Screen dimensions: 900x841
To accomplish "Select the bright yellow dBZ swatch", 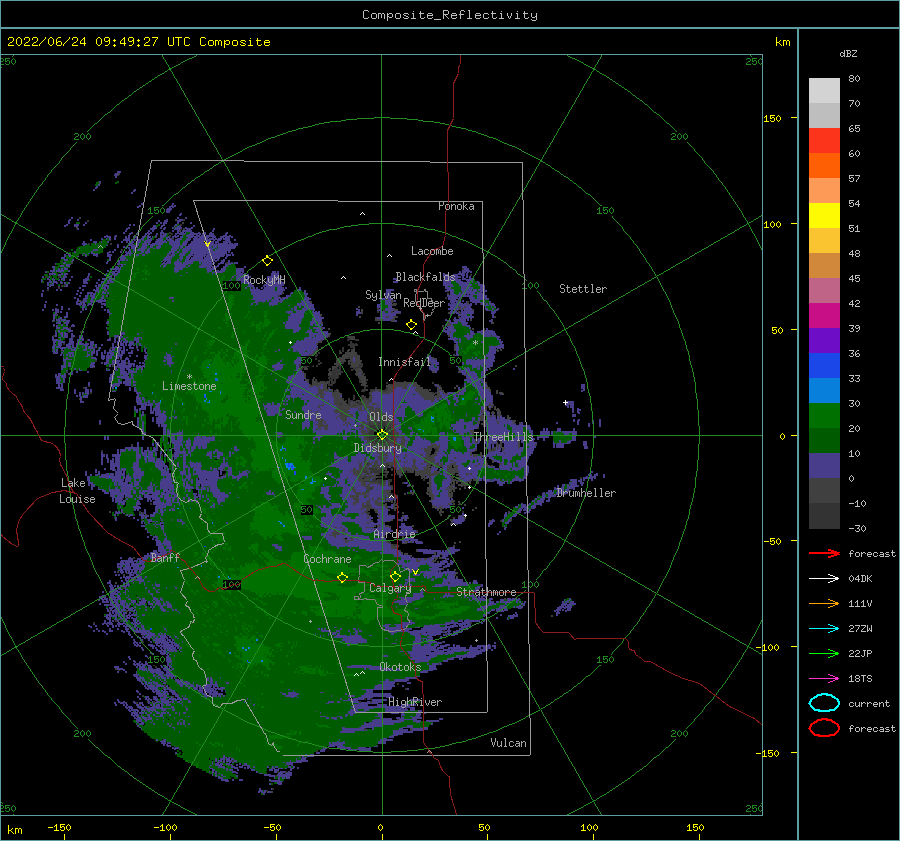I will point(824,216).
